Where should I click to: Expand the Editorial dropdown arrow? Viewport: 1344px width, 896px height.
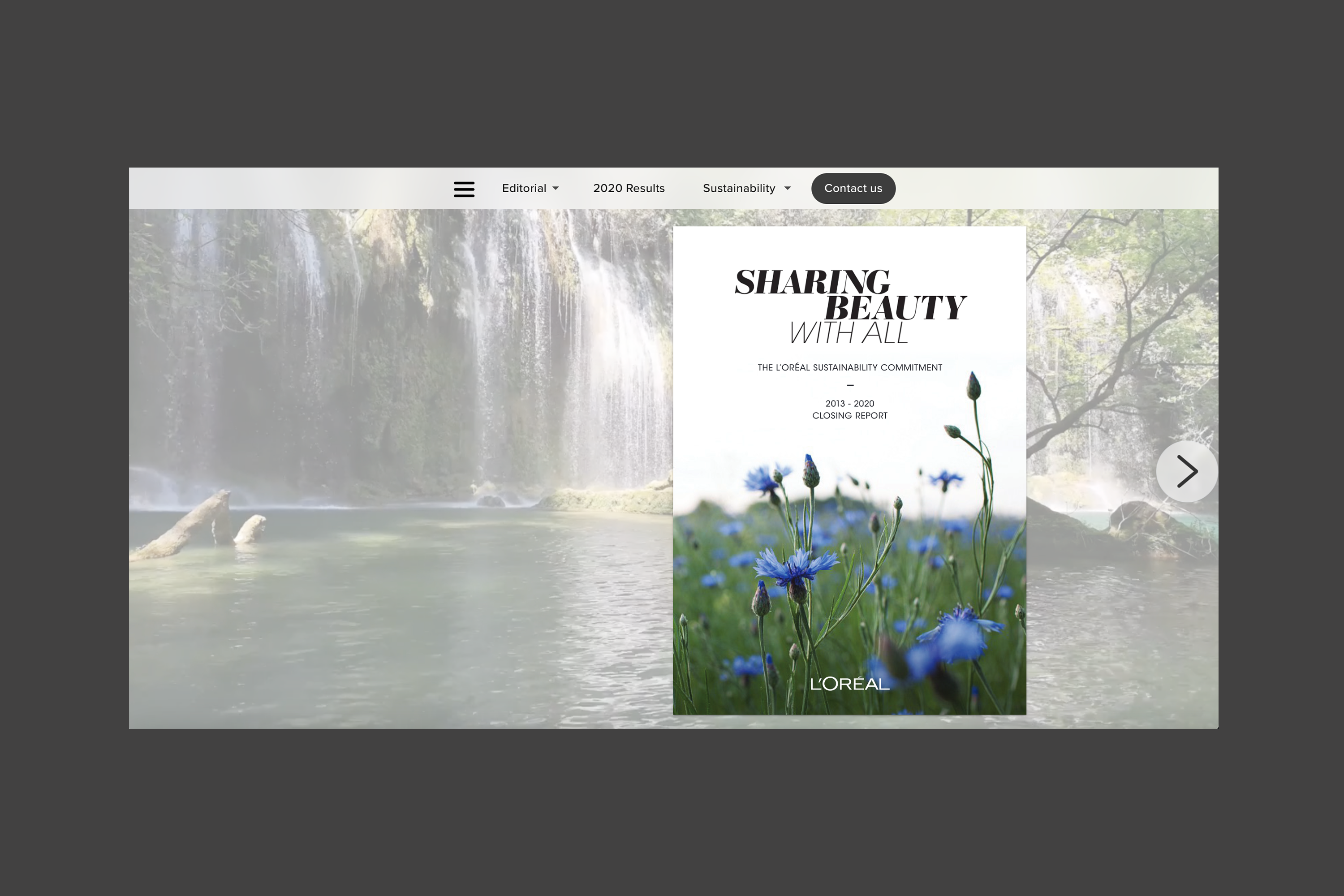pyautogui.click(x=556, y=189)
